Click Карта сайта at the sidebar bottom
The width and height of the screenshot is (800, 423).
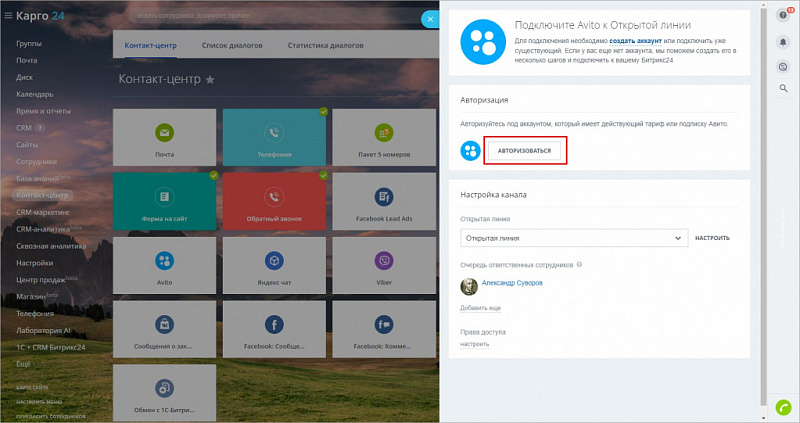click(x=32, y=388)
